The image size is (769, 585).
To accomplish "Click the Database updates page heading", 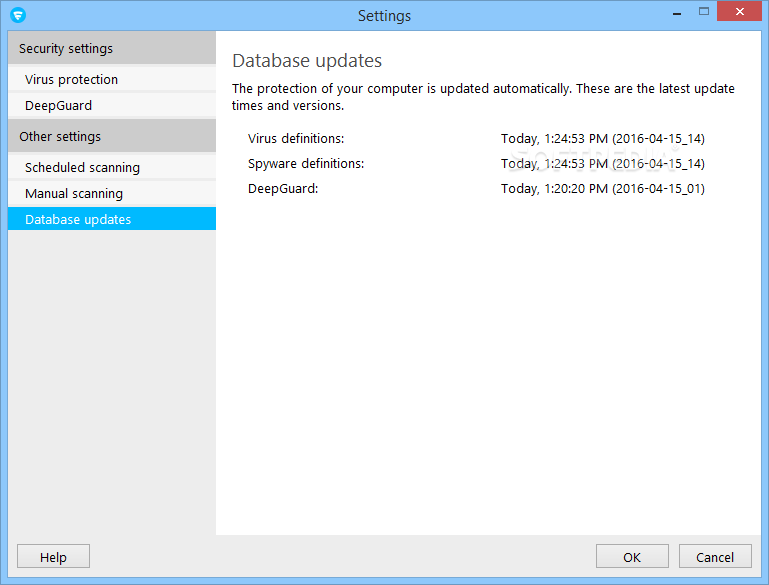I will pyautogui.click(x=307, y=60).
